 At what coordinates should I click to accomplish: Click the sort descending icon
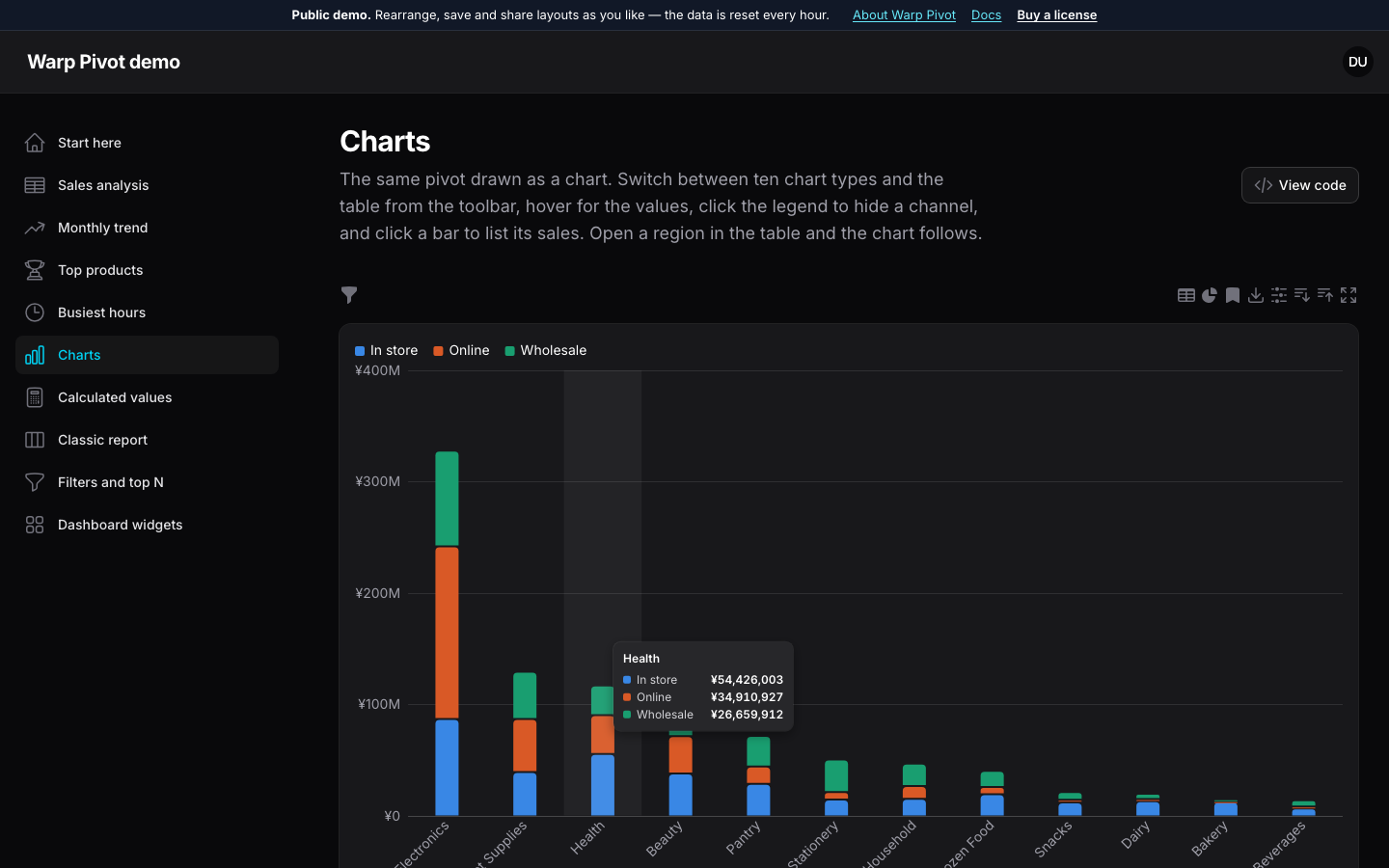click(x=1302, y=295)
